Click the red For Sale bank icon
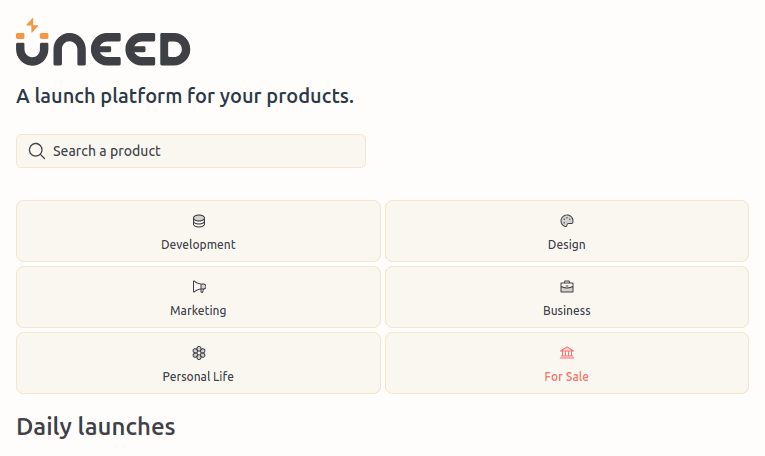Screen dimensions: 765x456 click(567, 353)
